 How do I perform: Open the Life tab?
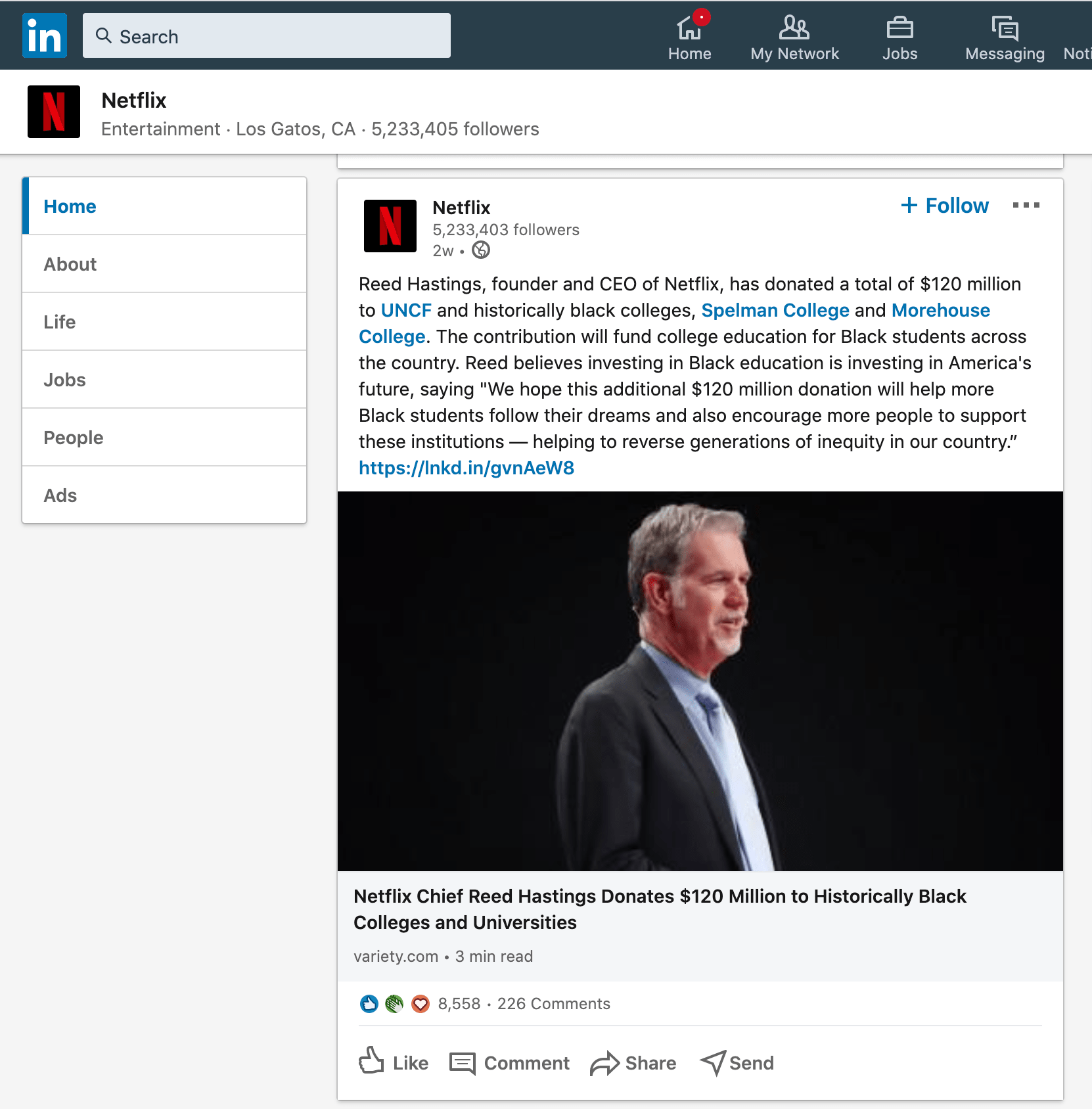click(164, 322)
